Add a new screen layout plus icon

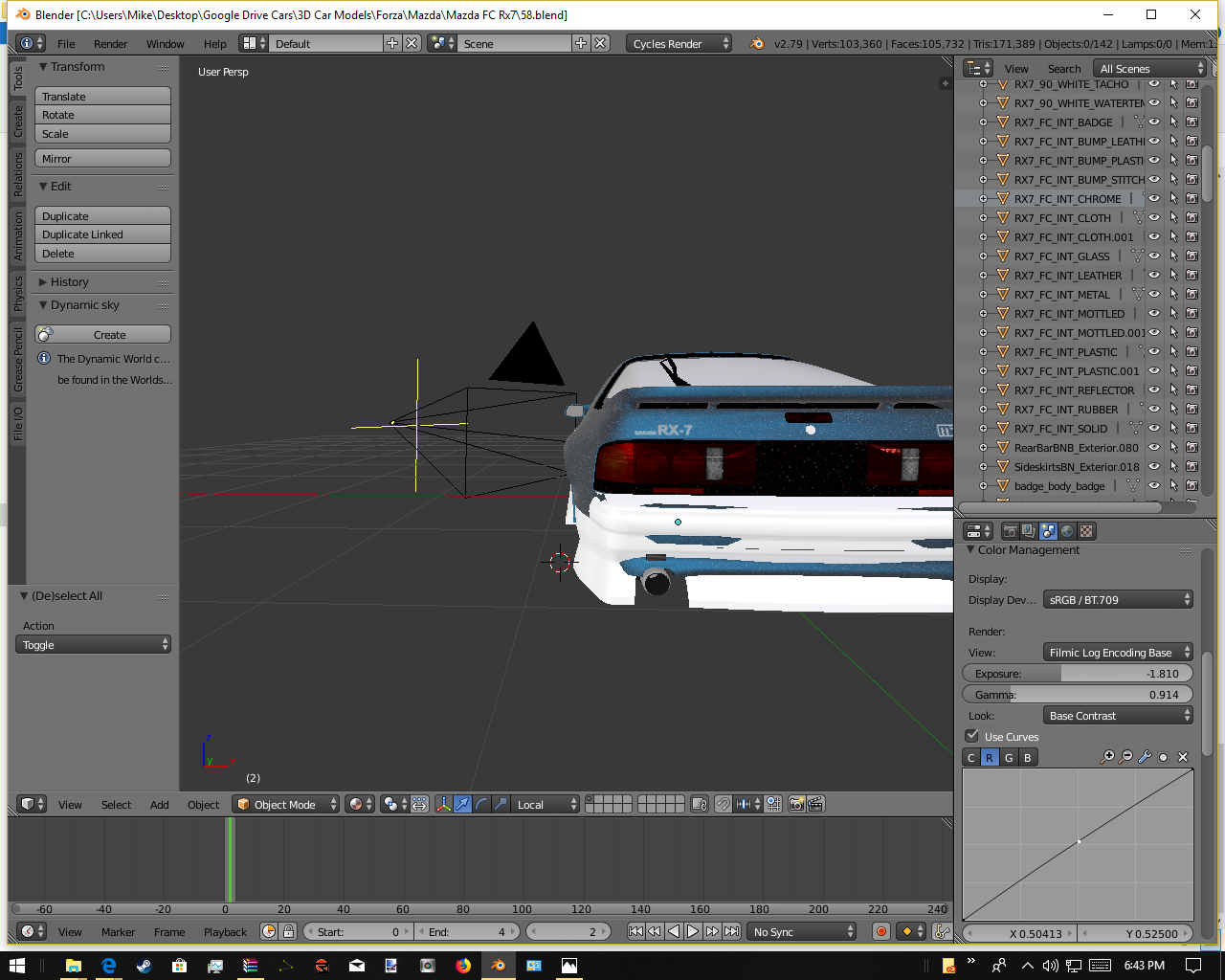(392, 43)
